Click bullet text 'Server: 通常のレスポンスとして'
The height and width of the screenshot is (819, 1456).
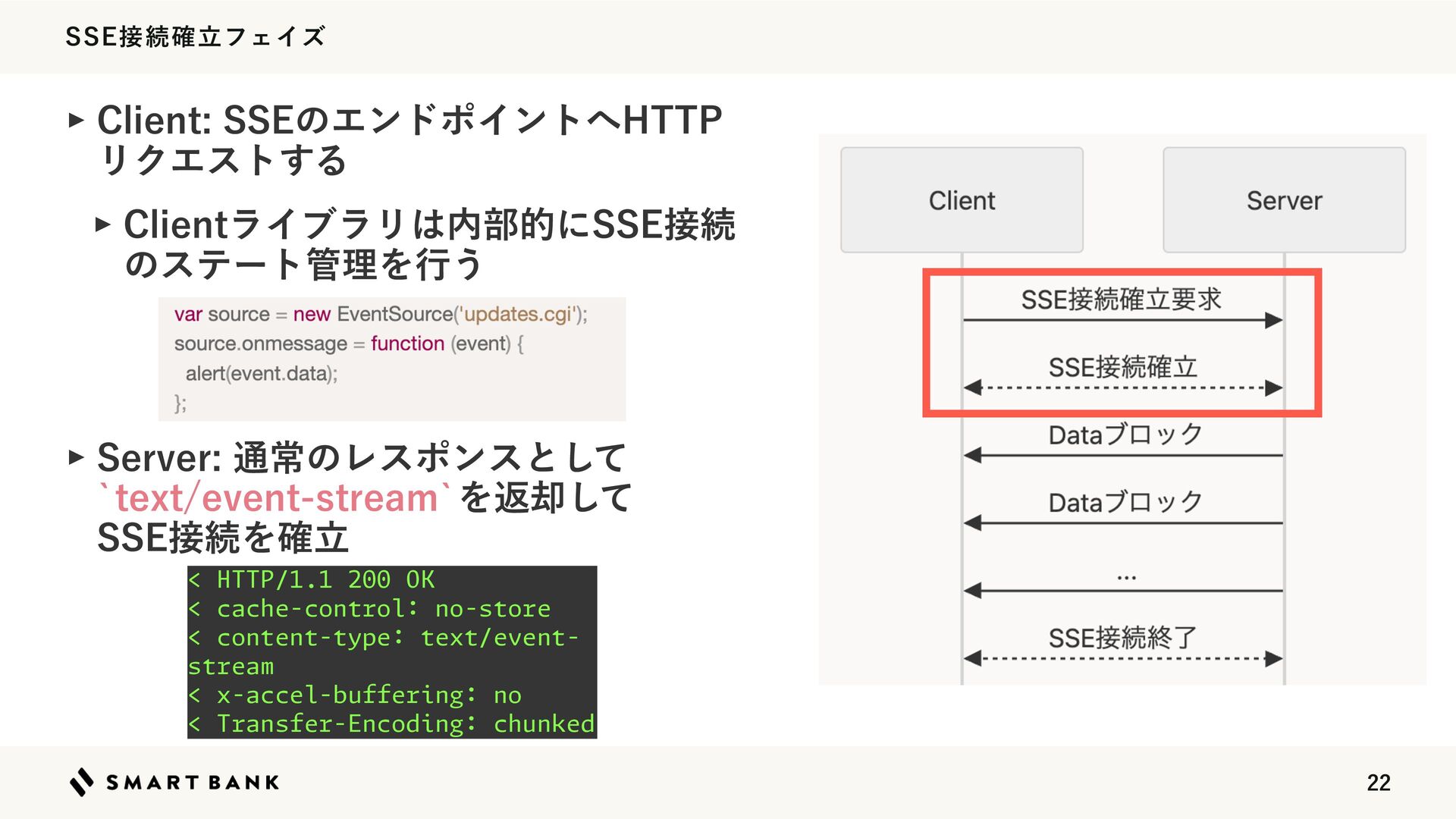pos(362,458)
